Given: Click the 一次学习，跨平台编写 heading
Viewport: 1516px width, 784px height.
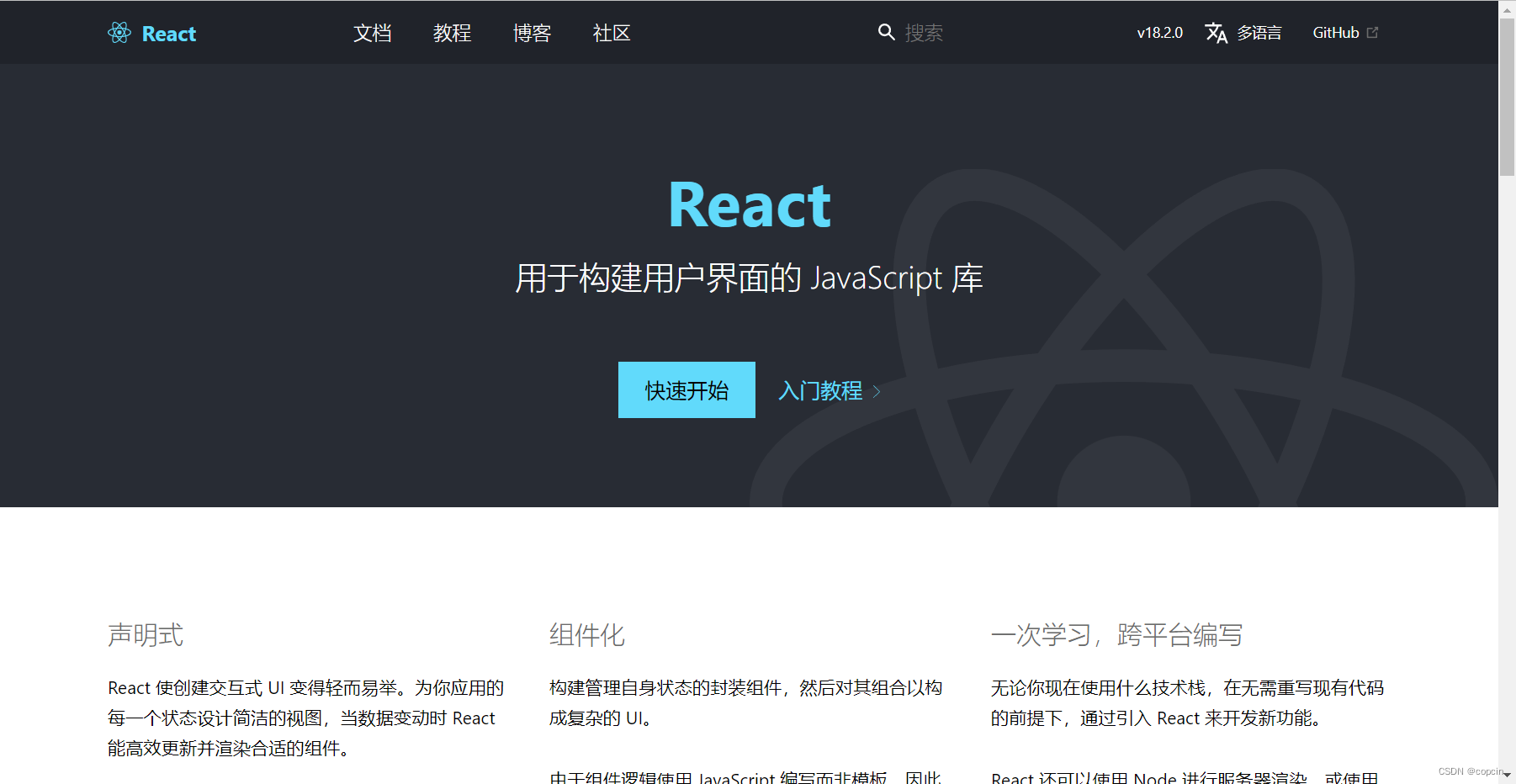Looking at the screenshot, I should click(x=1116, y=635).
